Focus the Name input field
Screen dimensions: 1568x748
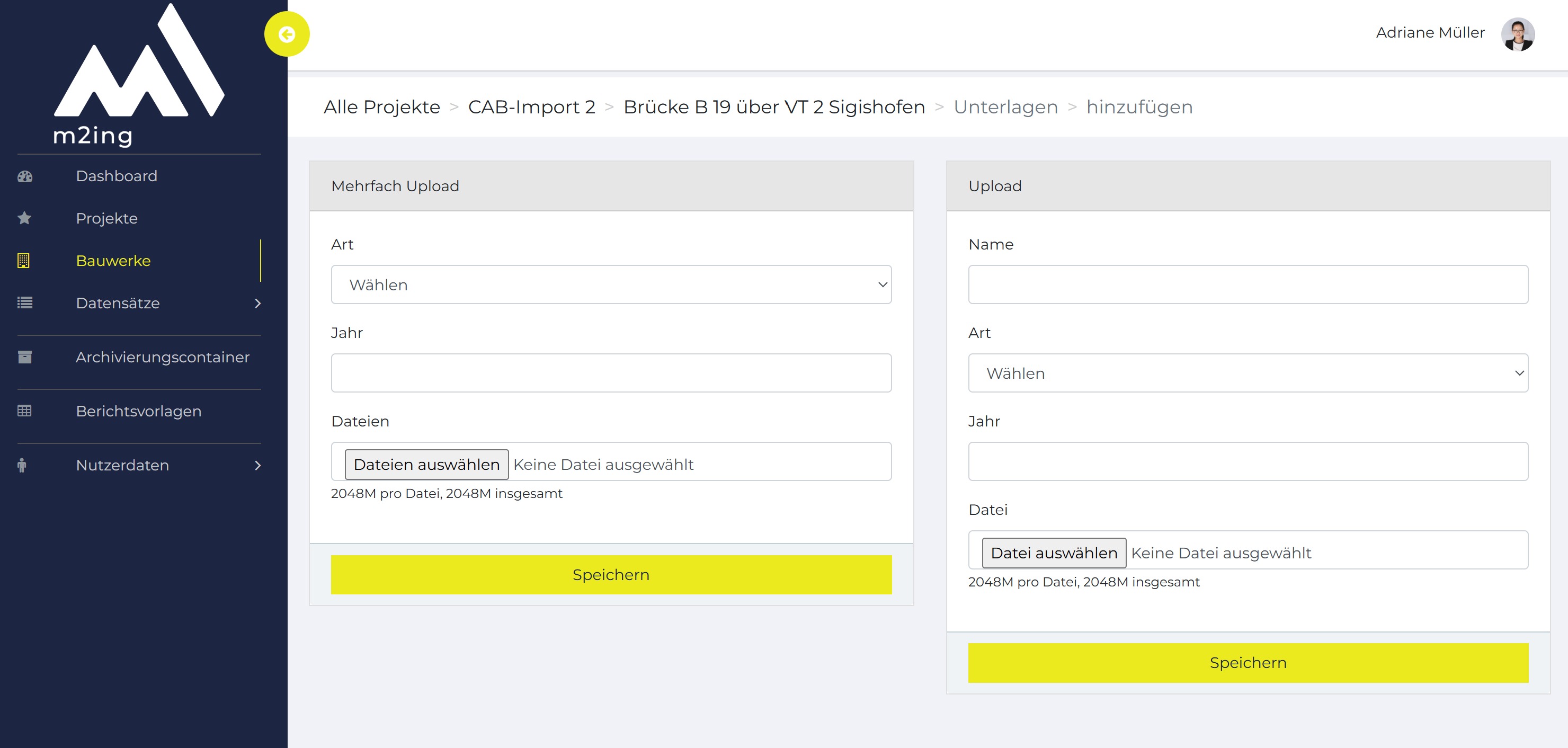(x=1248, y=284)
